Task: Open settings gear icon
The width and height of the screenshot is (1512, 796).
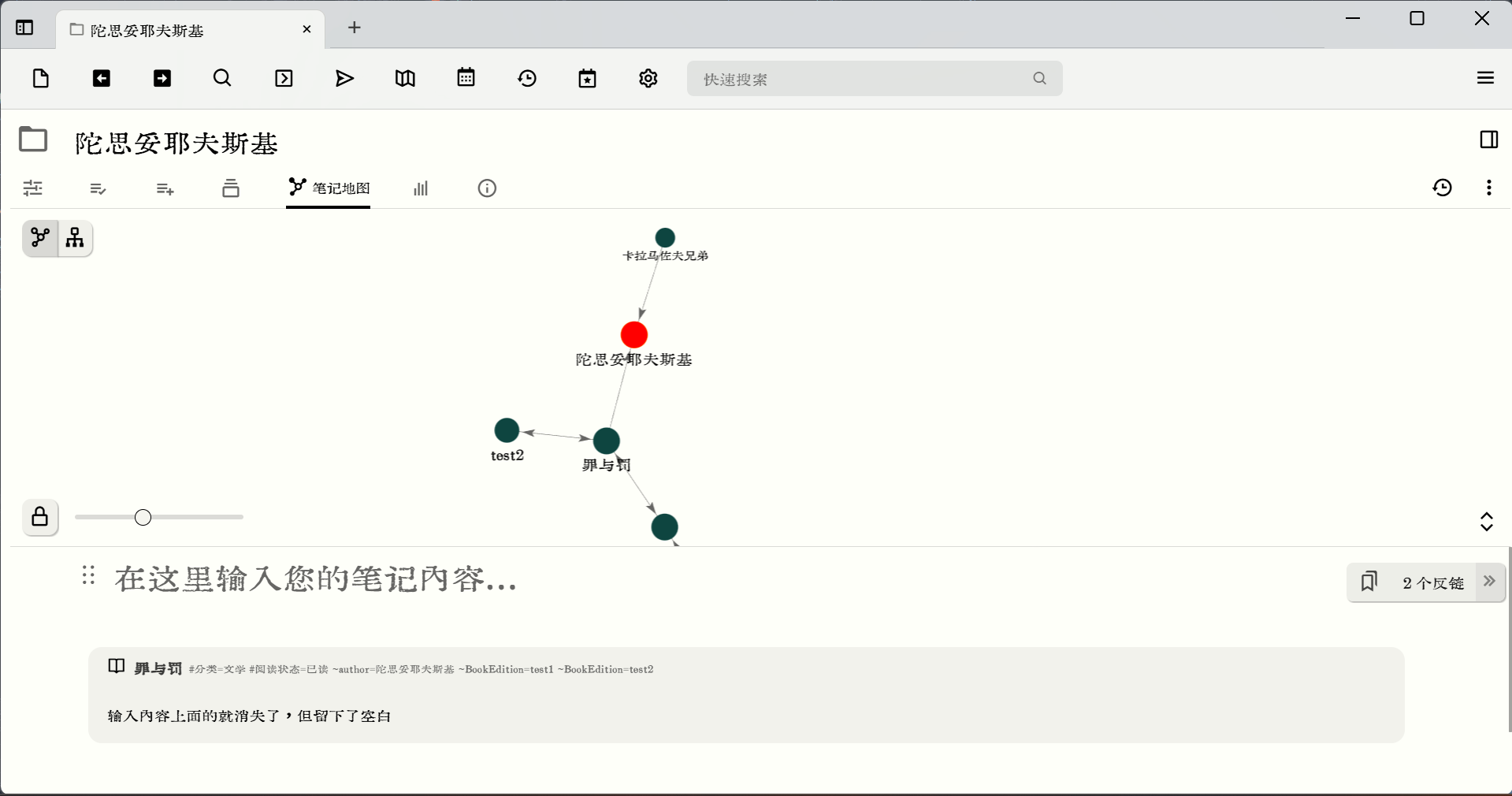Action: click(x=648, y=78)
